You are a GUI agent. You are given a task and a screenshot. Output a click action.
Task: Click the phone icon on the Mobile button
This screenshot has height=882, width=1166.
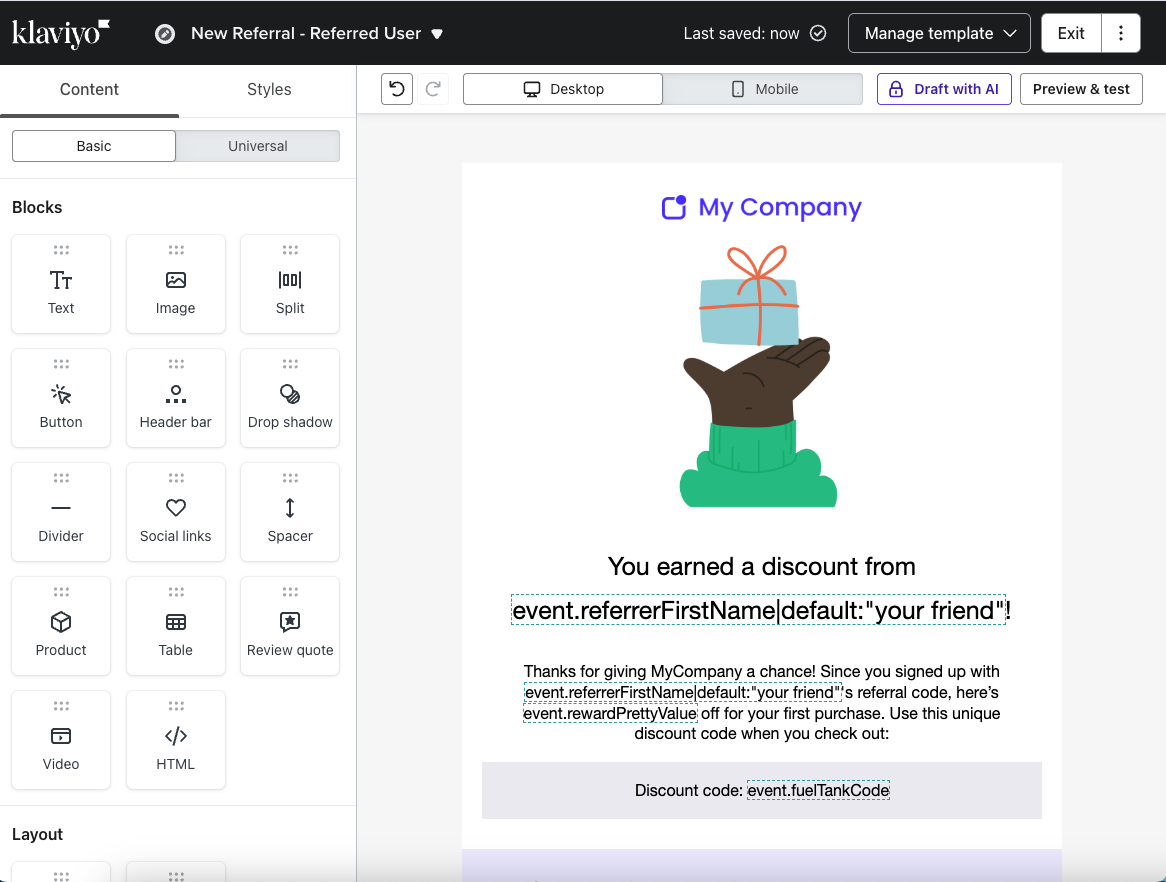738,89
